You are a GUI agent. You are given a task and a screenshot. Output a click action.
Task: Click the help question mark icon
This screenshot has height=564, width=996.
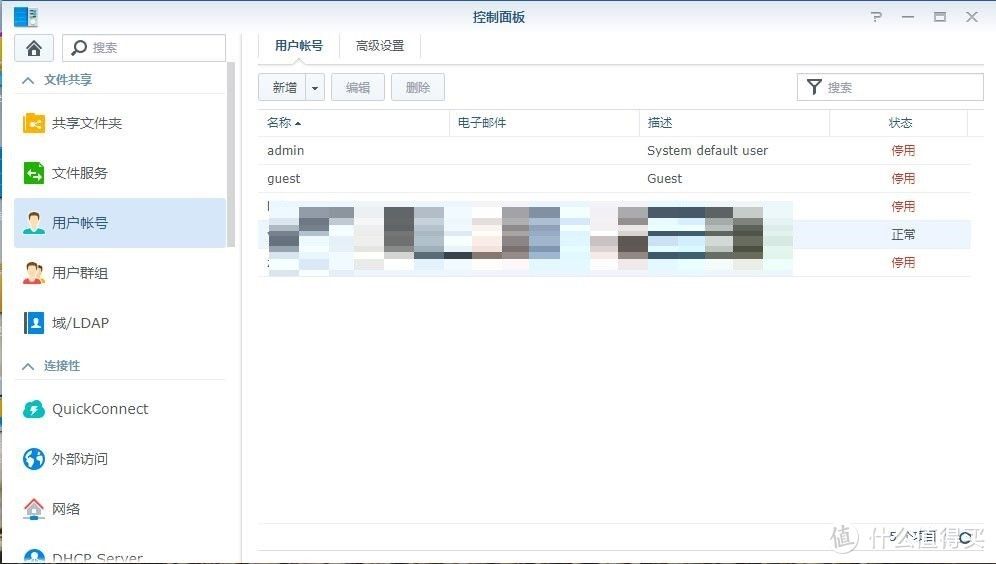tap(876, 17)
